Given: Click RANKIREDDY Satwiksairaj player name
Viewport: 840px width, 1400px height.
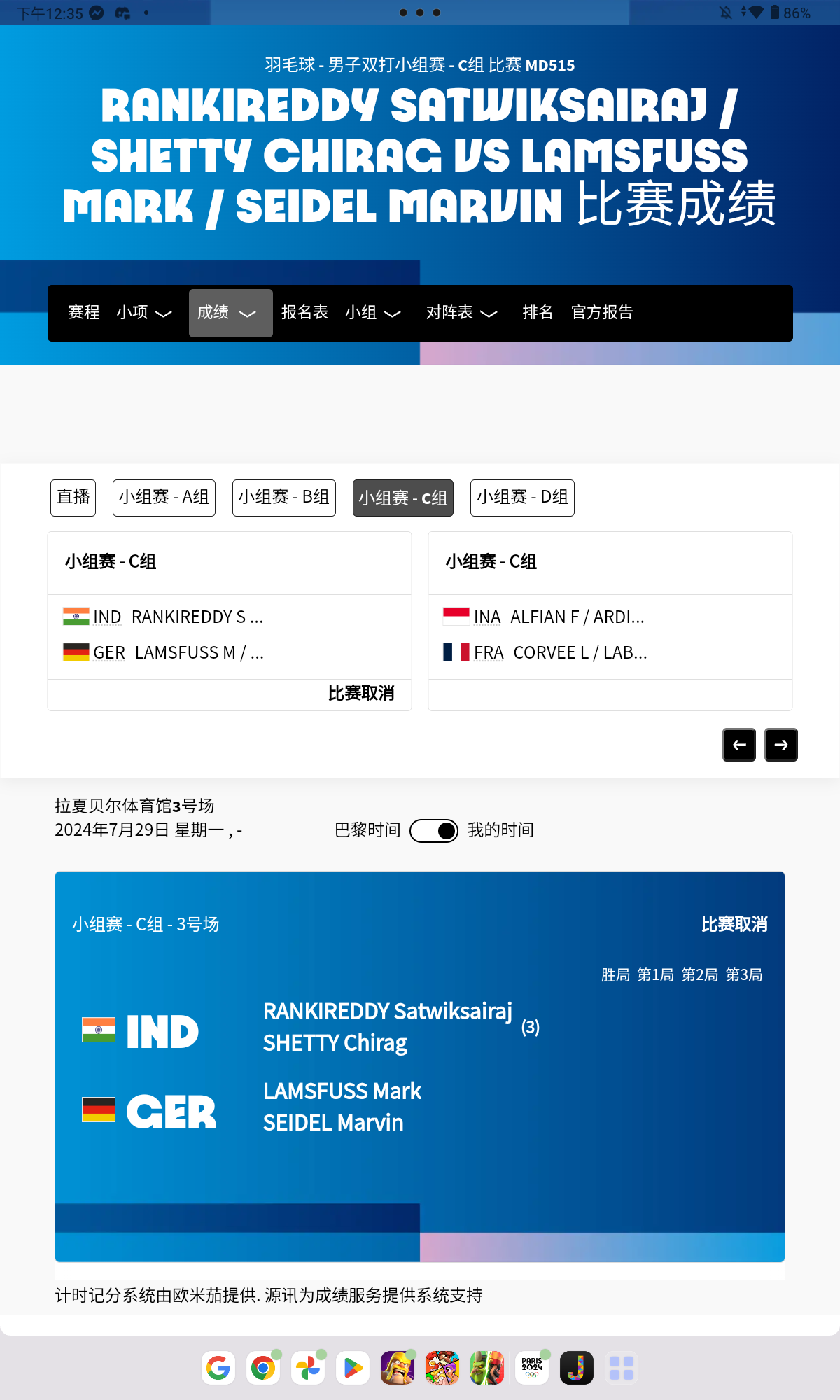Looking at the screenshot, I should tap(388, 1011).
